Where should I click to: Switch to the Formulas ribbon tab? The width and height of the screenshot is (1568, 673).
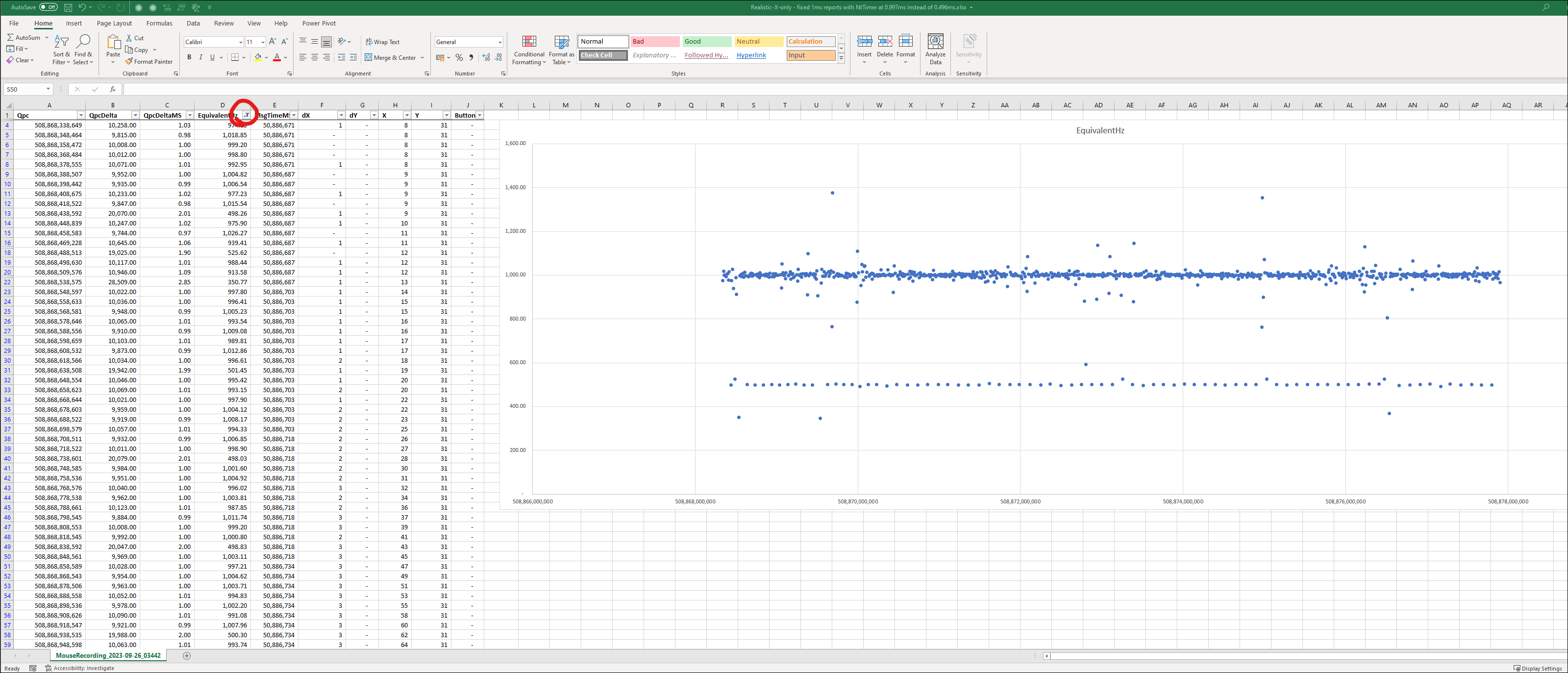point(159,23)
